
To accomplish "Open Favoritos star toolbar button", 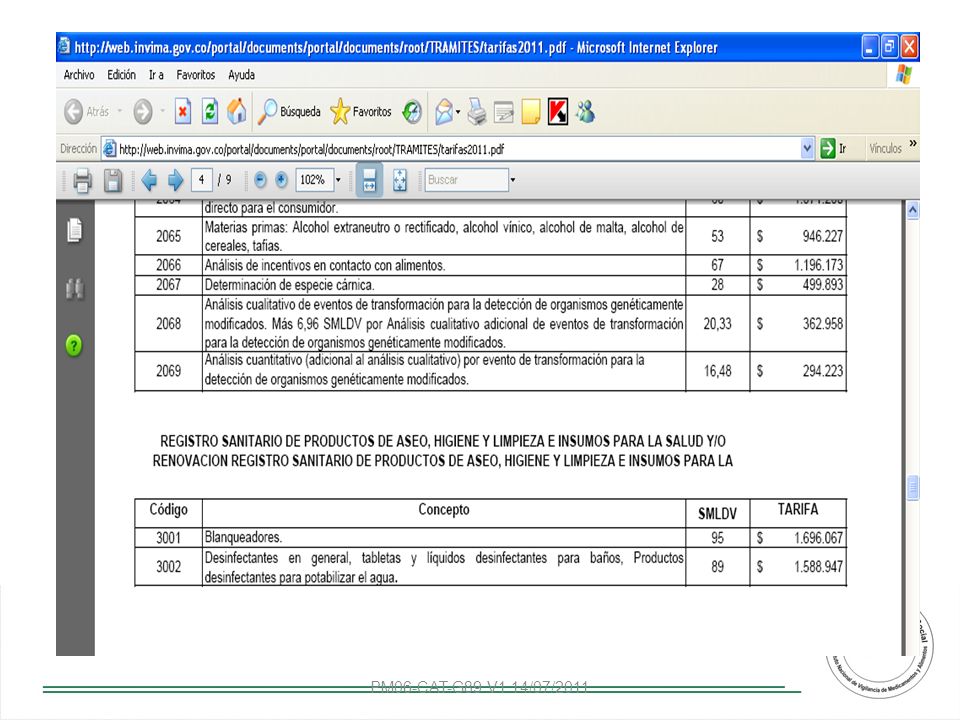I will 361,111.
